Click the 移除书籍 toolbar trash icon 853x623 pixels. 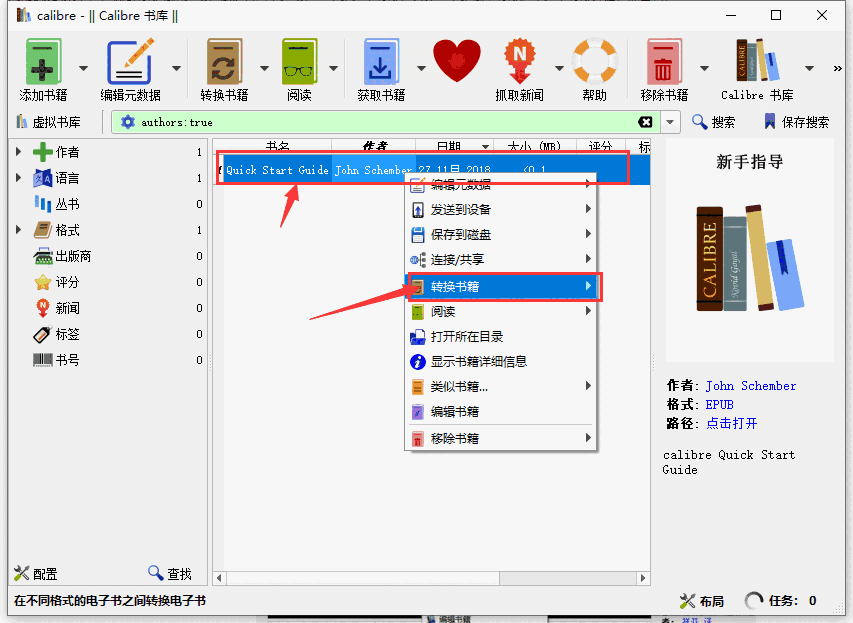point(664,61)
